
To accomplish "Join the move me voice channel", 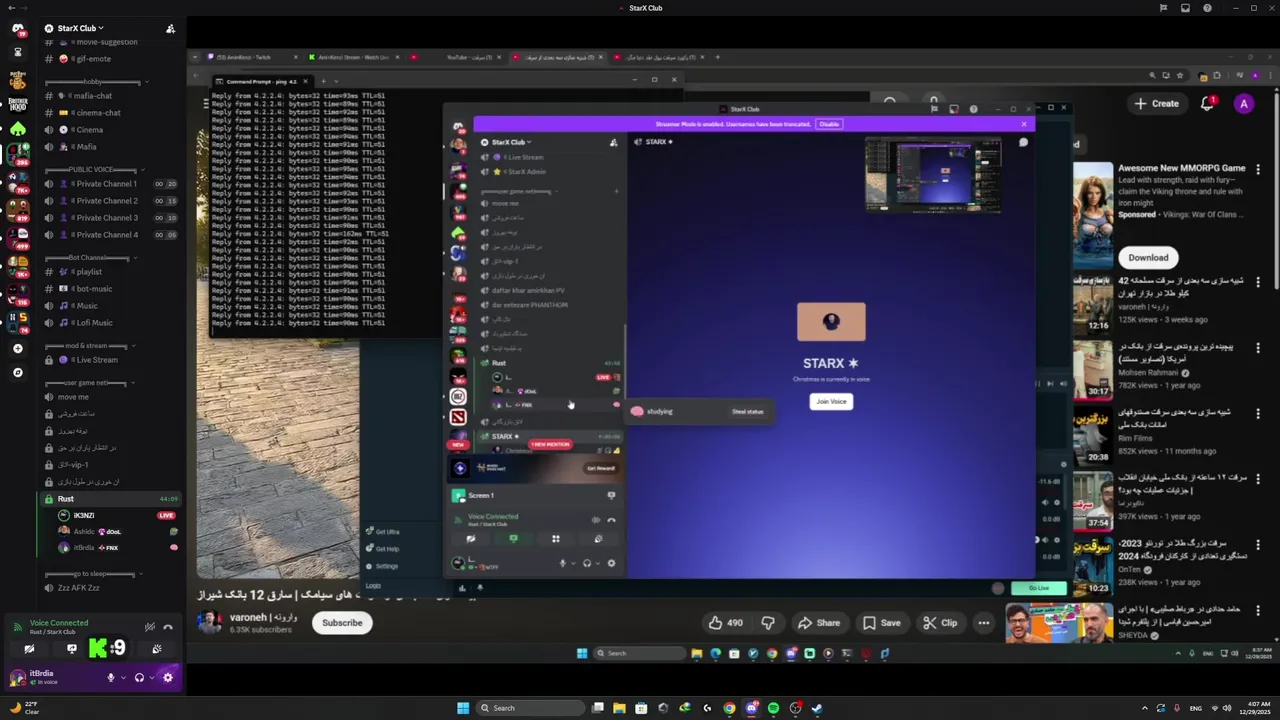I will 110,397.
